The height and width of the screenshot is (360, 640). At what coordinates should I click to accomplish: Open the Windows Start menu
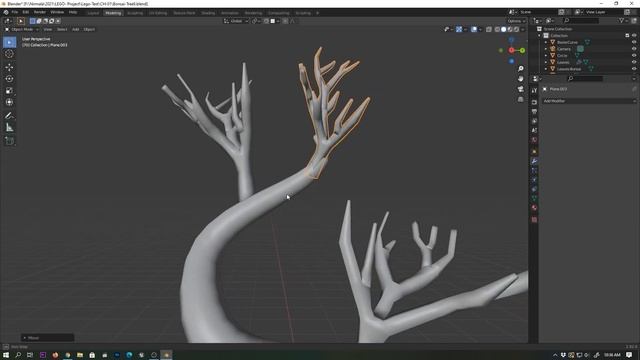tap(6, 355)
